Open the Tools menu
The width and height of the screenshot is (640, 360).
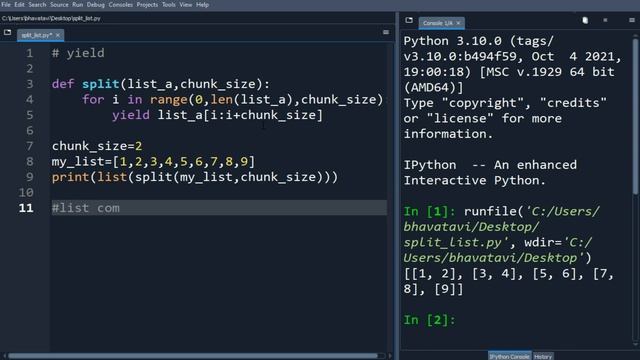point(169,5)
